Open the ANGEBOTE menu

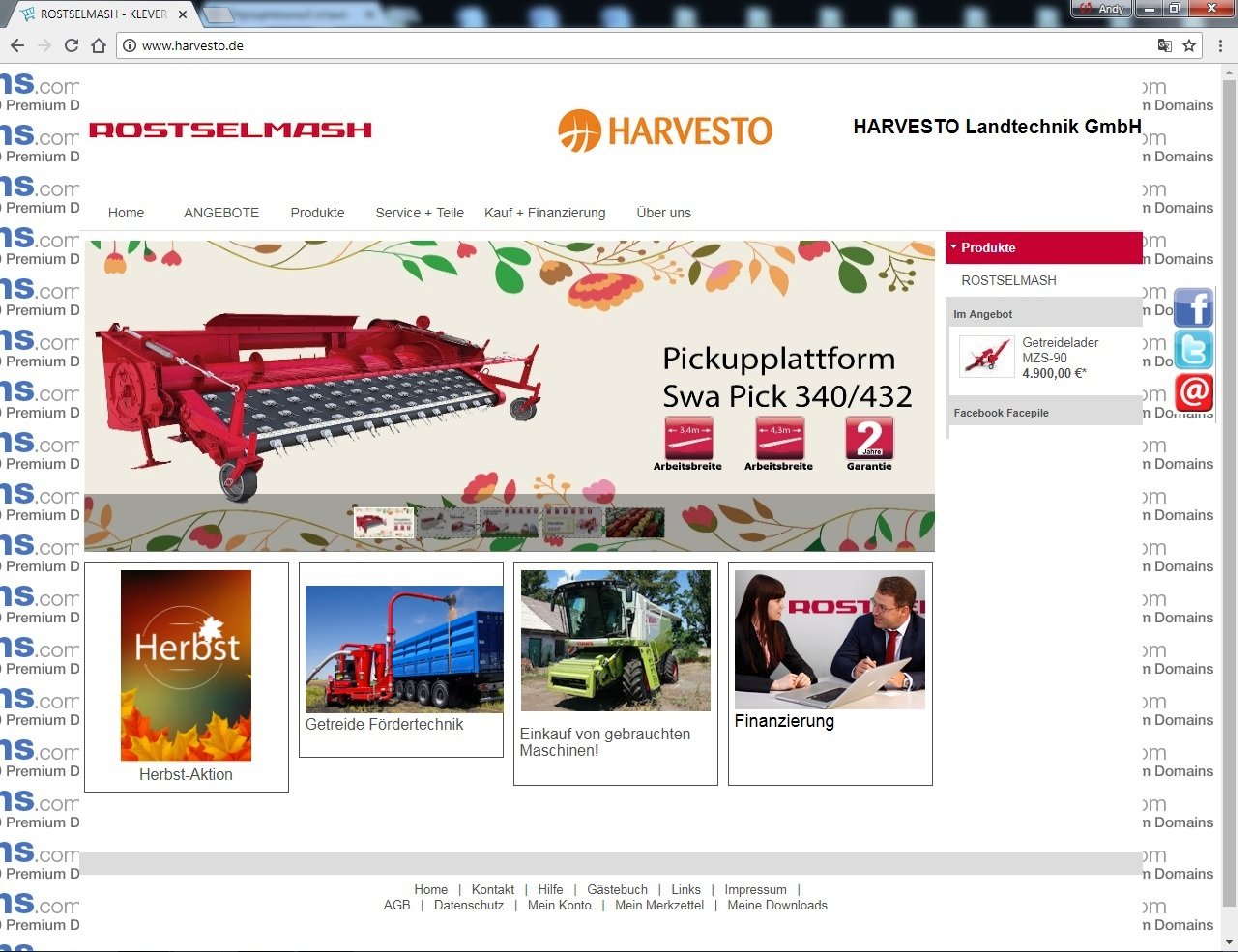click(x=221, y=213)
